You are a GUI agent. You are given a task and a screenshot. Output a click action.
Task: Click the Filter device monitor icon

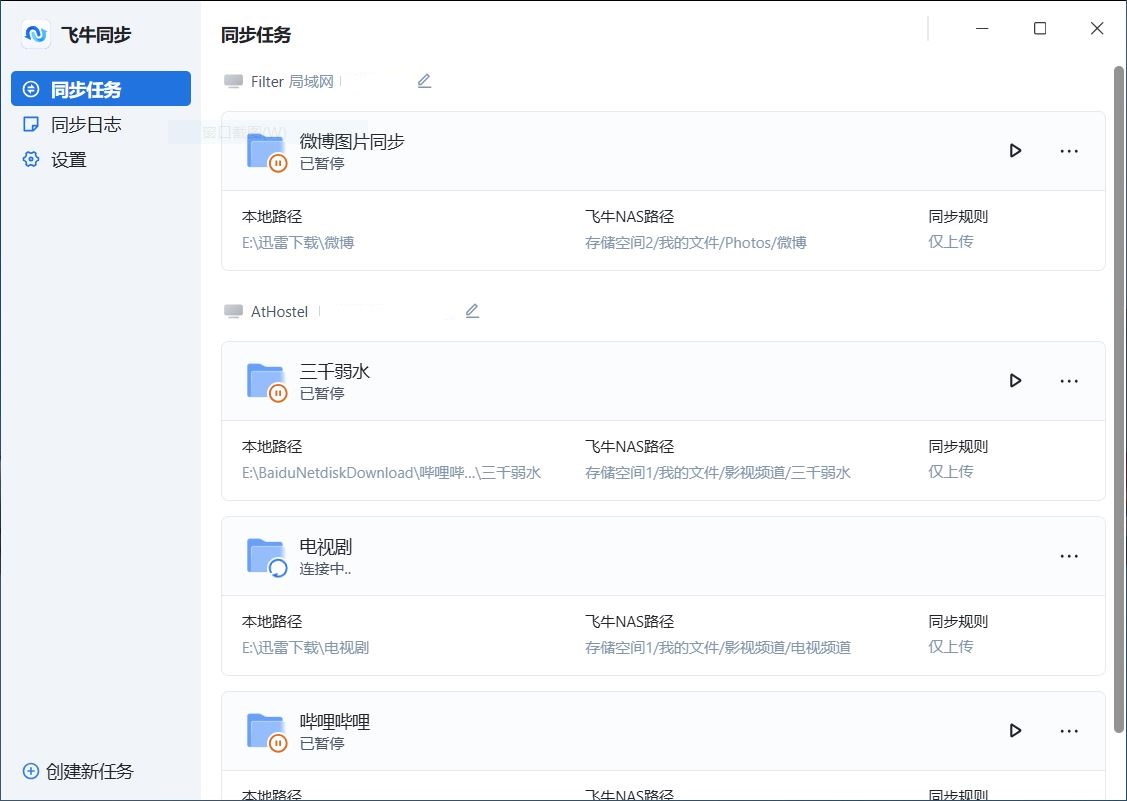[233, 82]
